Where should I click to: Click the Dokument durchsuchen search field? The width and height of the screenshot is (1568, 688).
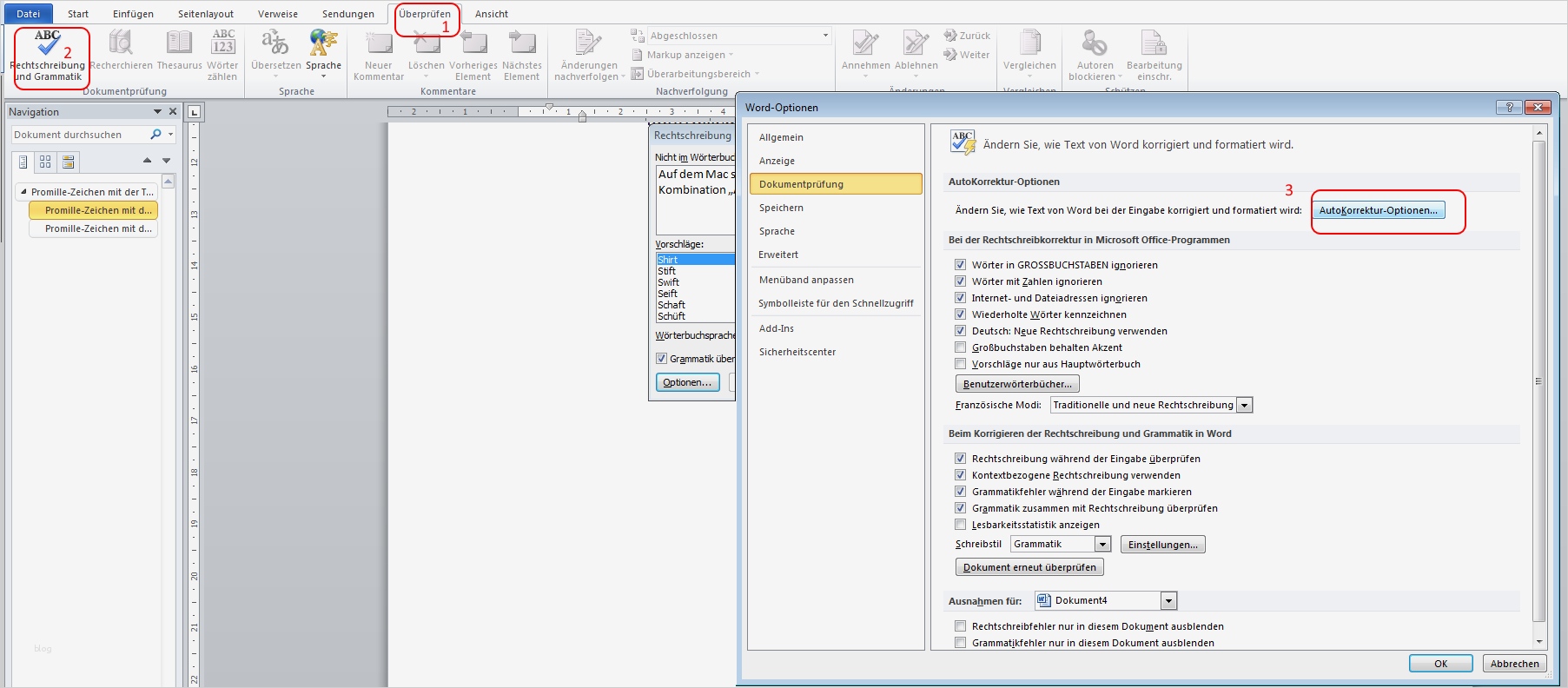(79, 135)
